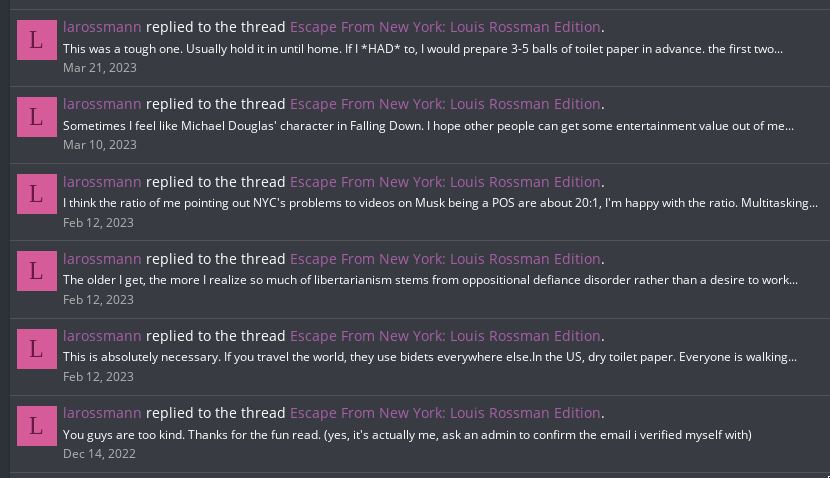Viewport: 830px width, 478px height.
Task: Click the snippet beginning "The older I get"
Action: coord(430,280)
